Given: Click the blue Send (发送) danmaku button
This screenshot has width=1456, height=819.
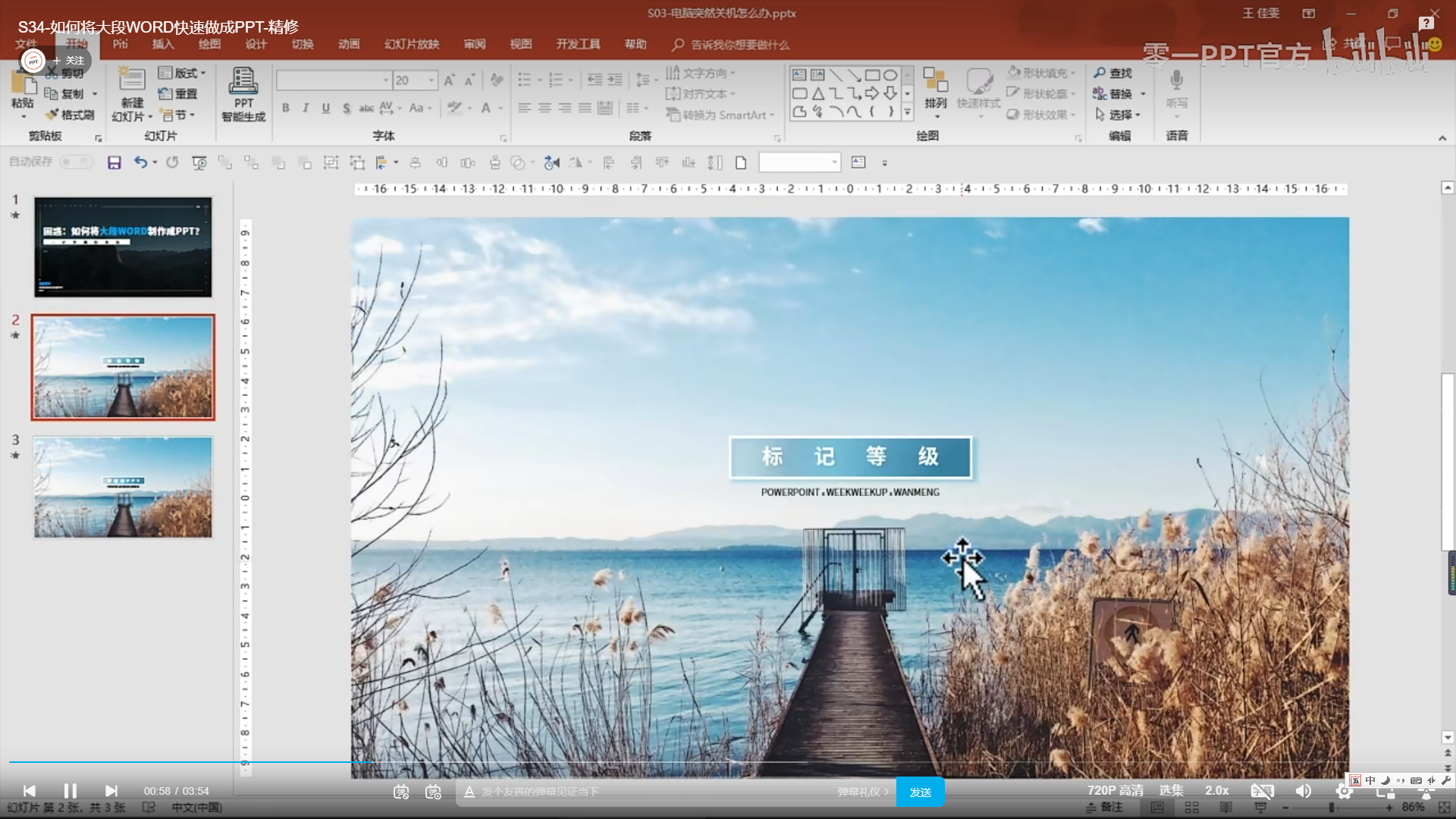Looking at the screenshot, I should (920, 792).
